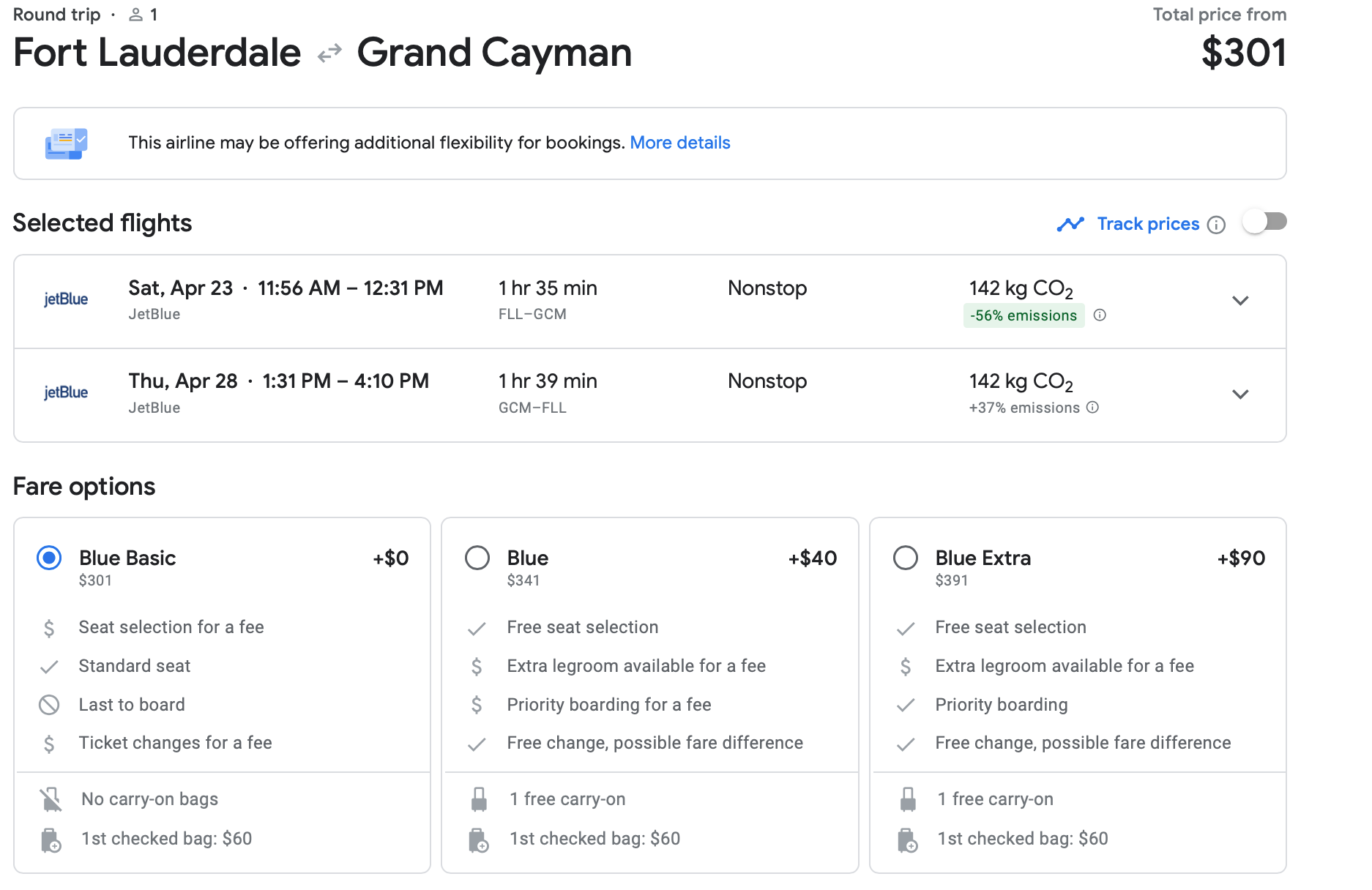The height and width of the screenshot is (890, 1372).
Task: Click the JetBlue logo on Apr 28 flight
Action: coord(66,392)
